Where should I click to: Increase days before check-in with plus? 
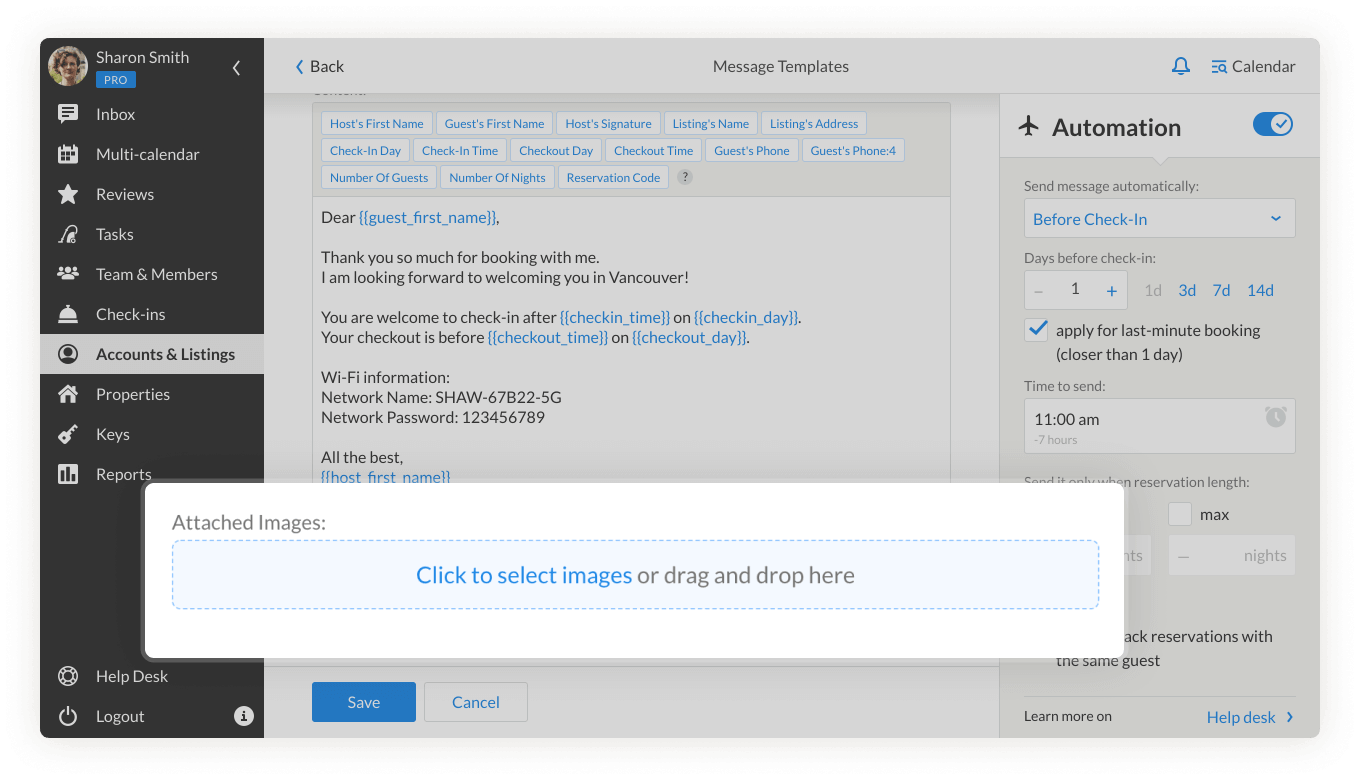[x=1111, y=290]
